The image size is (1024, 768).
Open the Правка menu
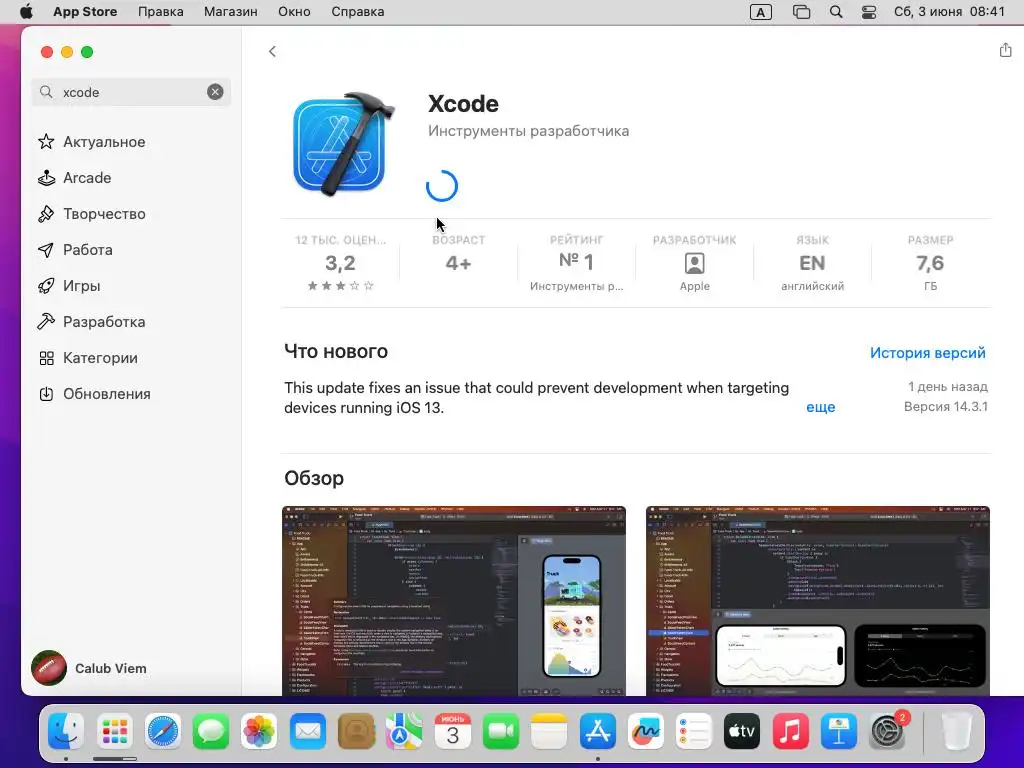161,12
